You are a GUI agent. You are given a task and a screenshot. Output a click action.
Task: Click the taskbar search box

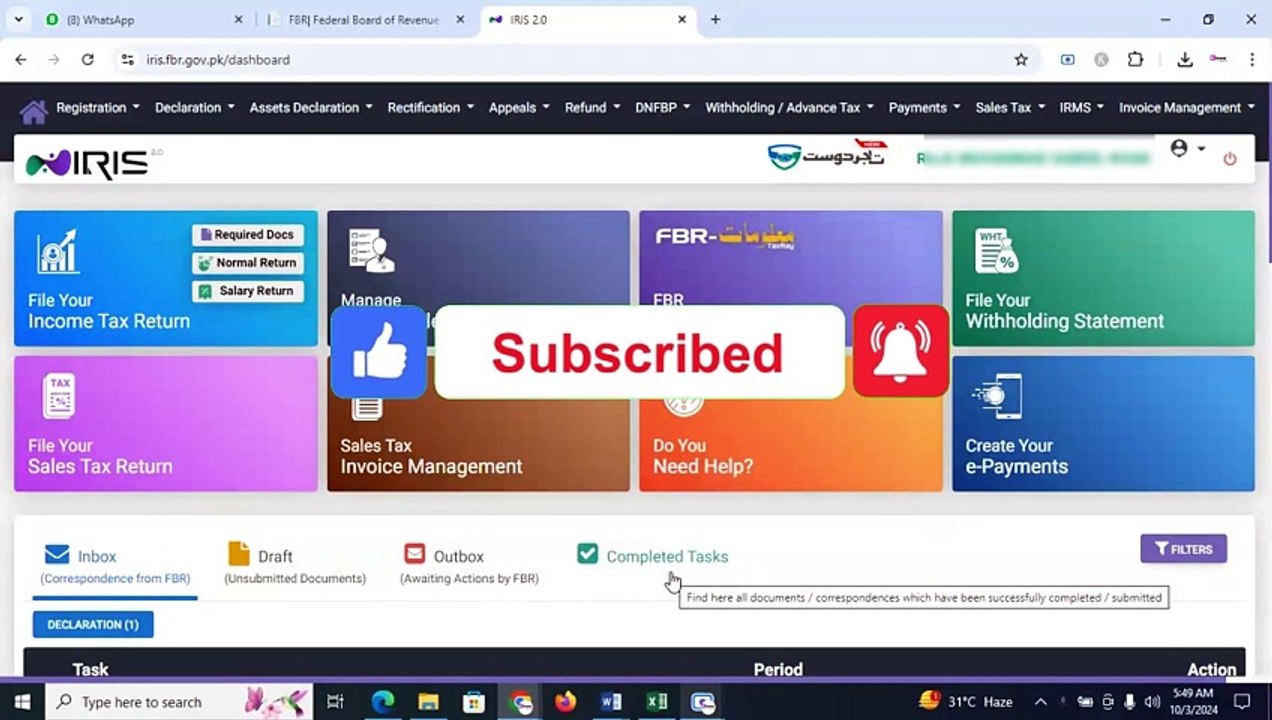(x=180, y=702)
